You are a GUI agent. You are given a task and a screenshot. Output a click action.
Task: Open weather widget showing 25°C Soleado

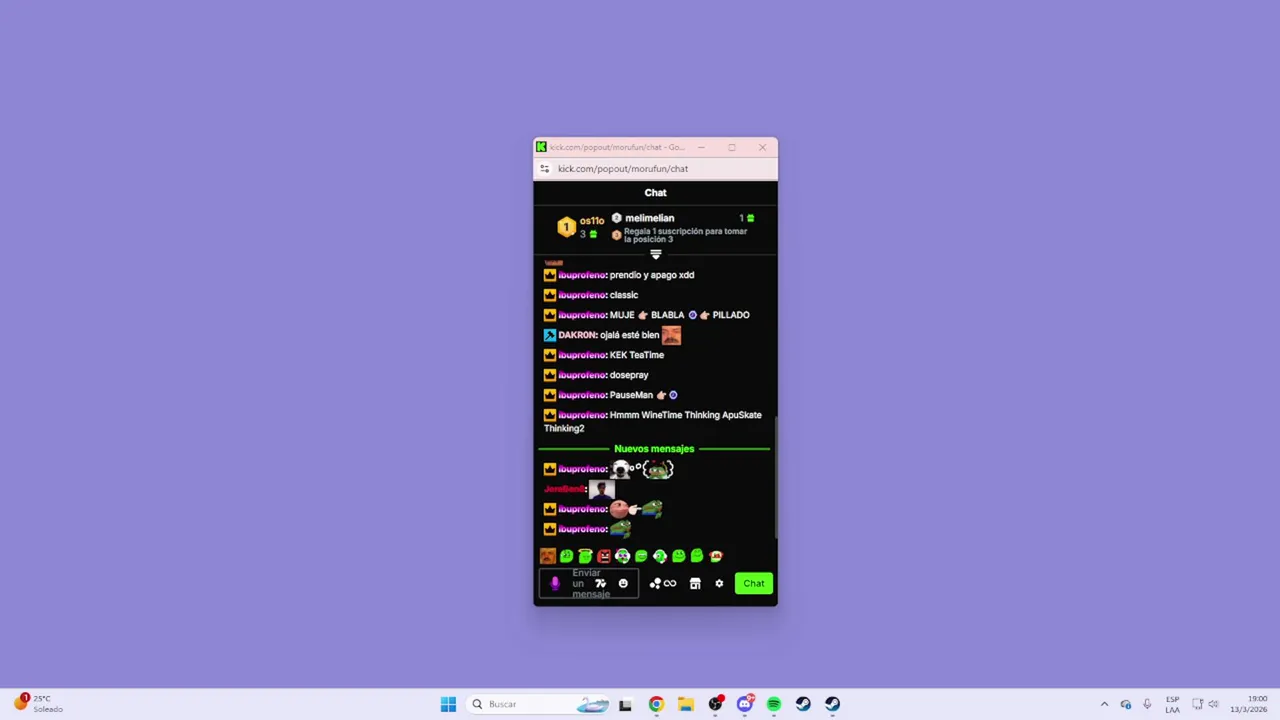pos(38,704)
